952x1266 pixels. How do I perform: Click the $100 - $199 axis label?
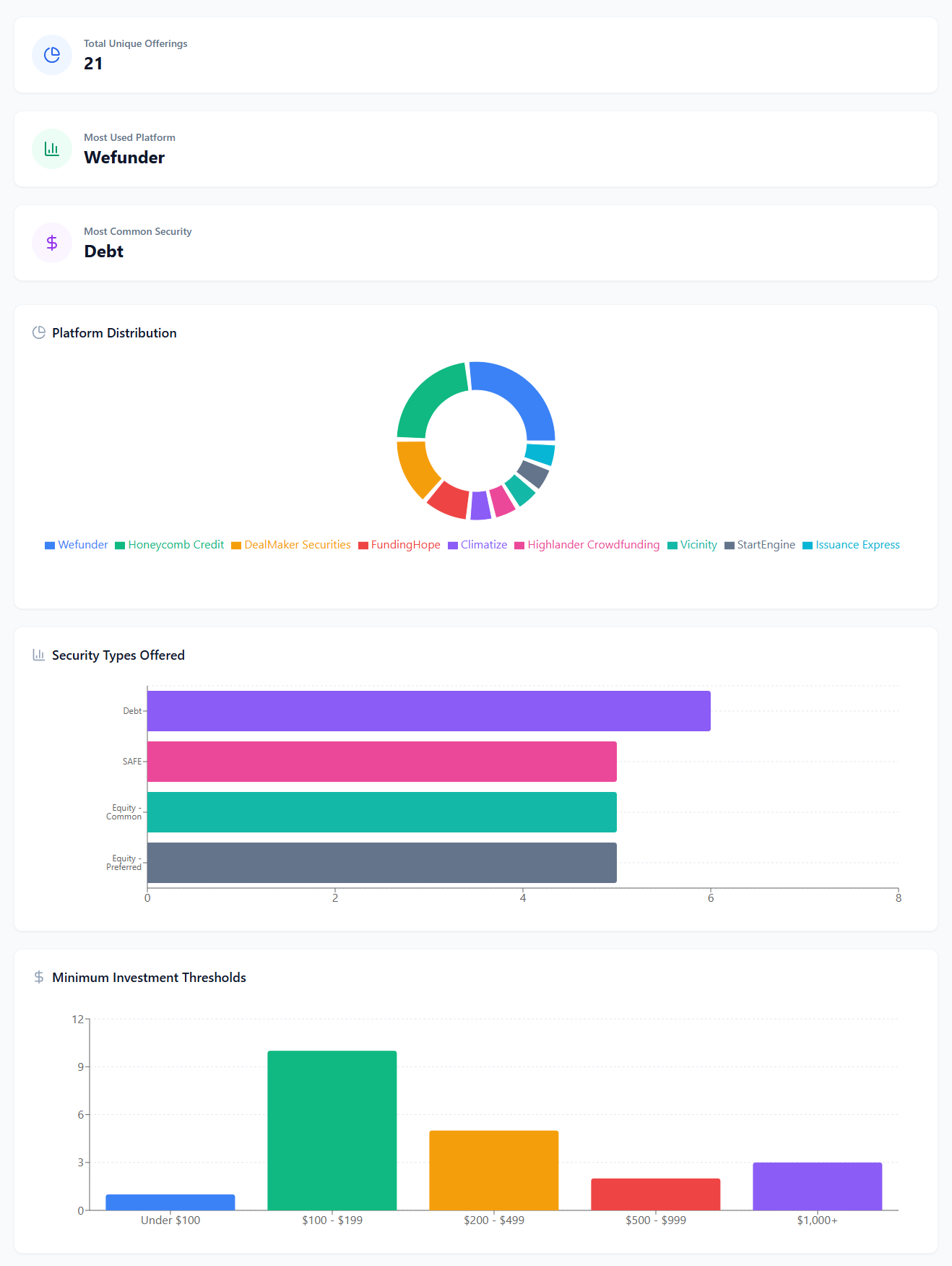click(x=332, y=1220)
